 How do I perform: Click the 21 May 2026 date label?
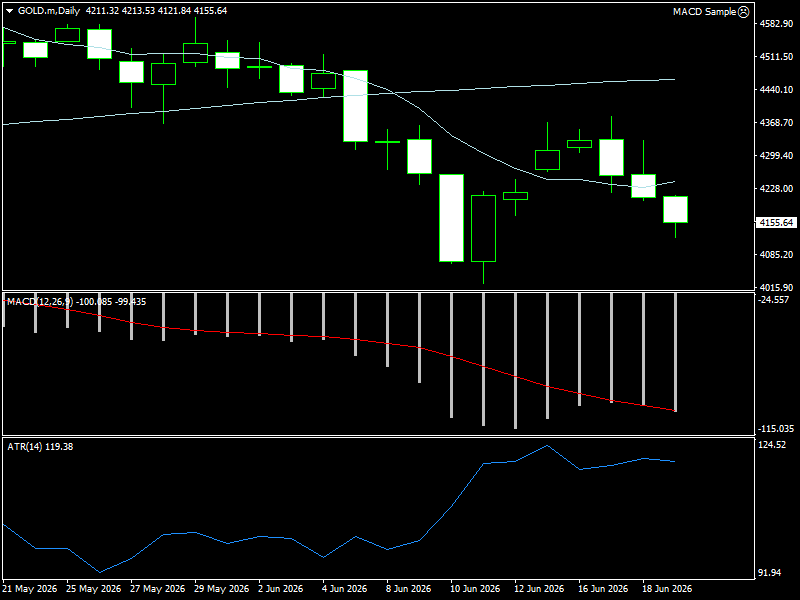pyautogui.click(x=30, y=588)
